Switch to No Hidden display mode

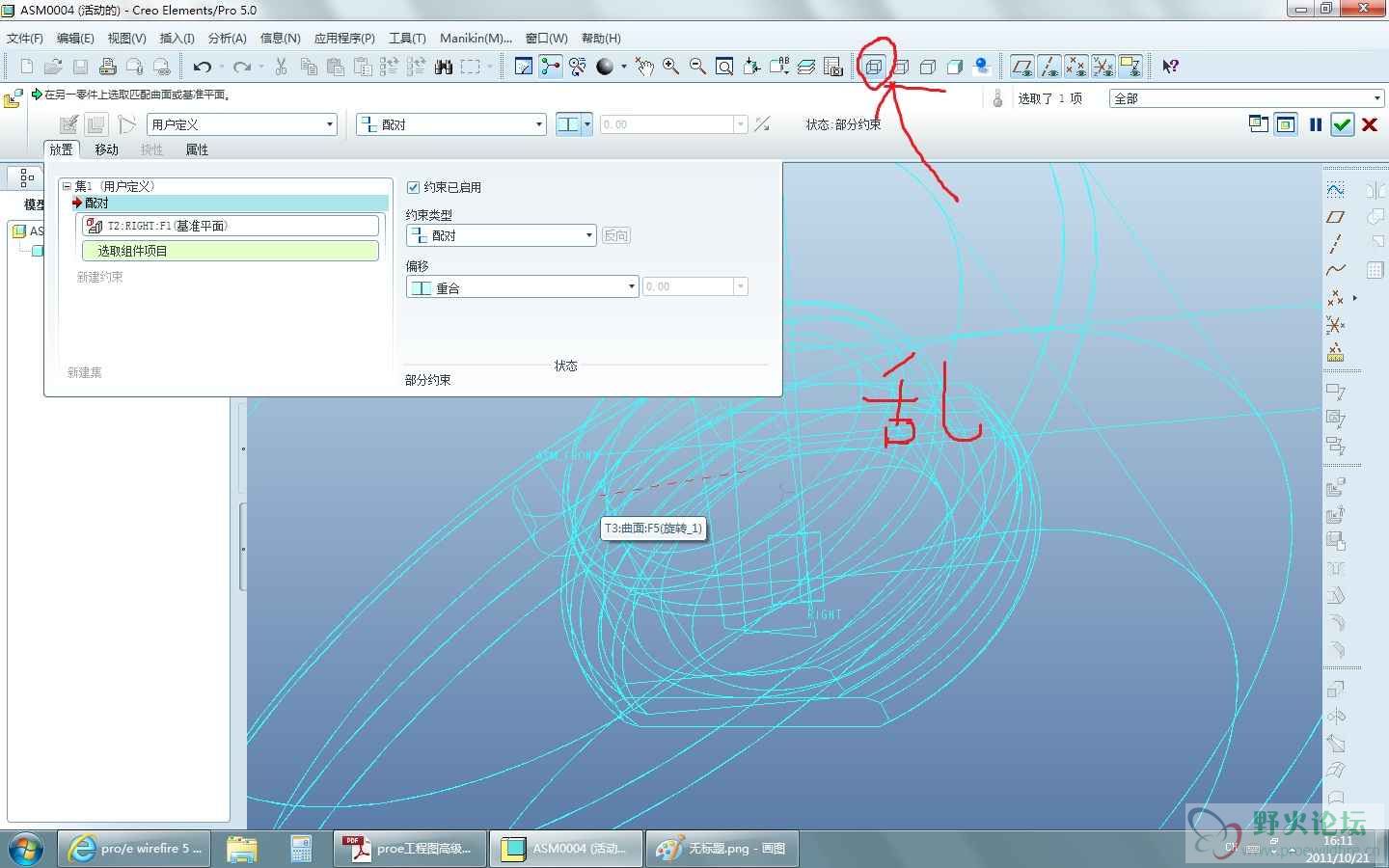tap(928, 67)
